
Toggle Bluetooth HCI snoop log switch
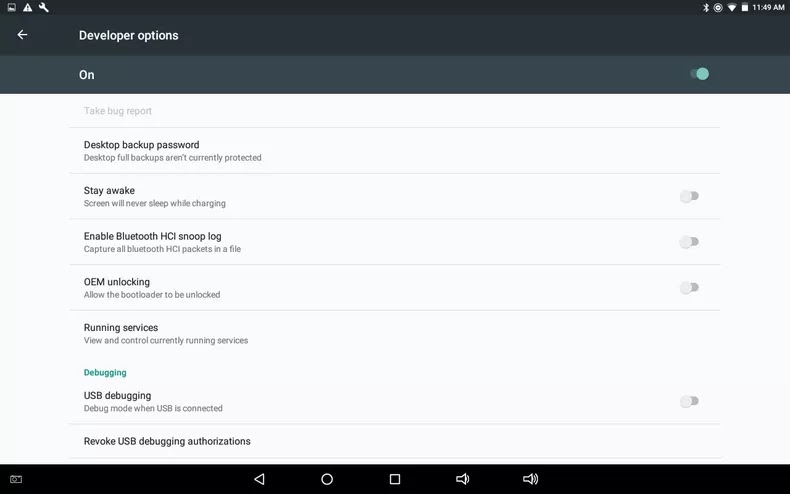pyautogui.click(x=689, y=242)
